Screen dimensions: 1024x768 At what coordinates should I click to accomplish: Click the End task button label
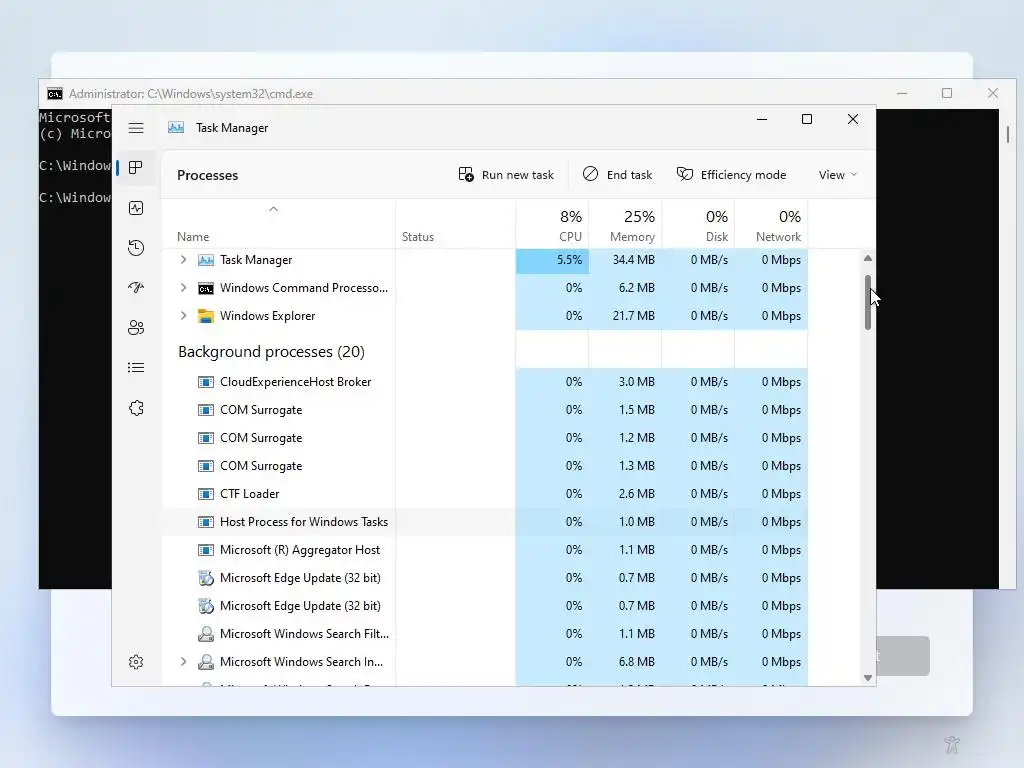[629, 175]
